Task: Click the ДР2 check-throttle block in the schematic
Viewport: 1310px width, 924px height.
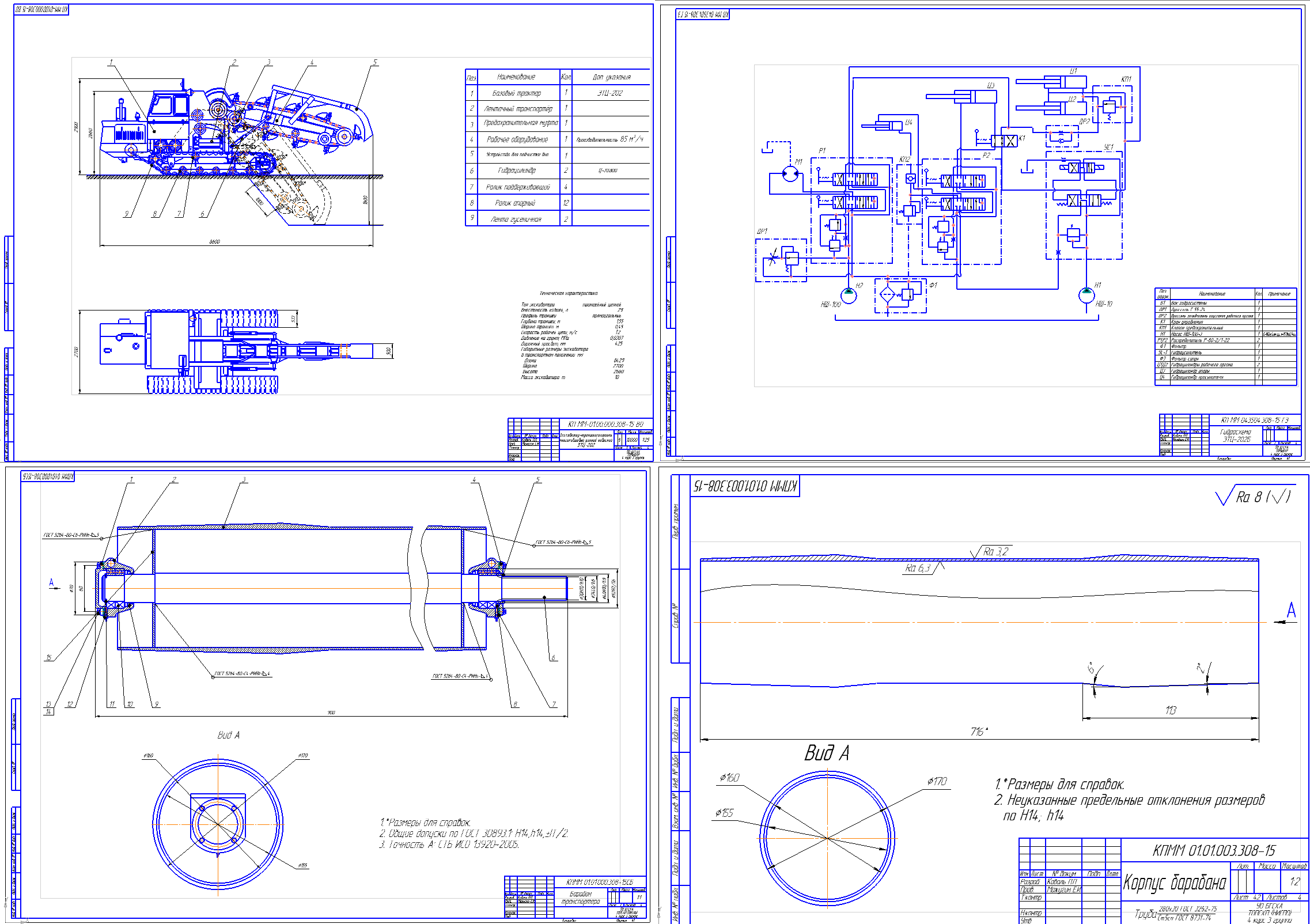Action: (x=1062, y=137)
